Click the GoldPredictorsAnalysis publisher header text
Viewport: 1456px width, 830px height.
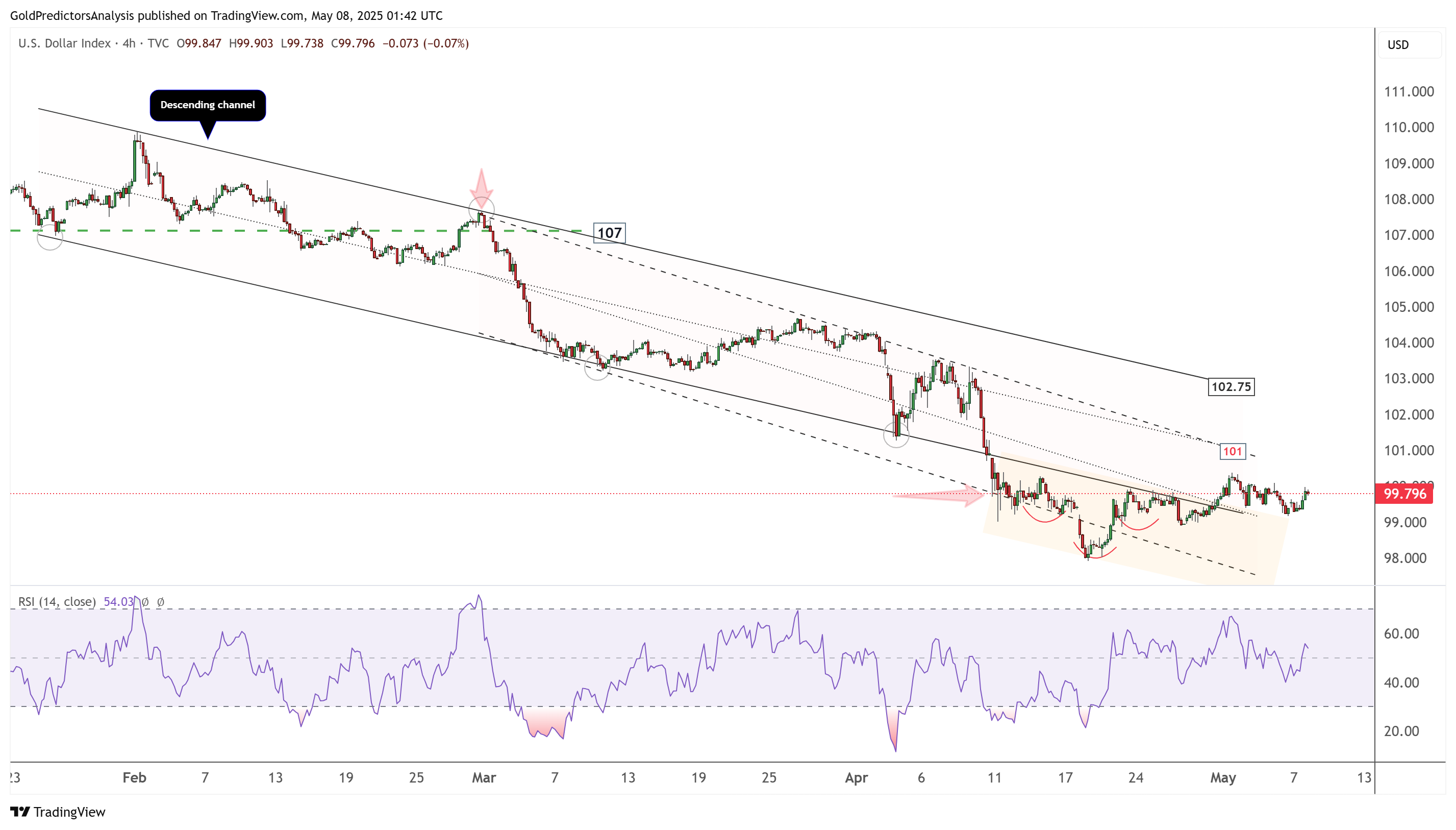coord(226,15)
